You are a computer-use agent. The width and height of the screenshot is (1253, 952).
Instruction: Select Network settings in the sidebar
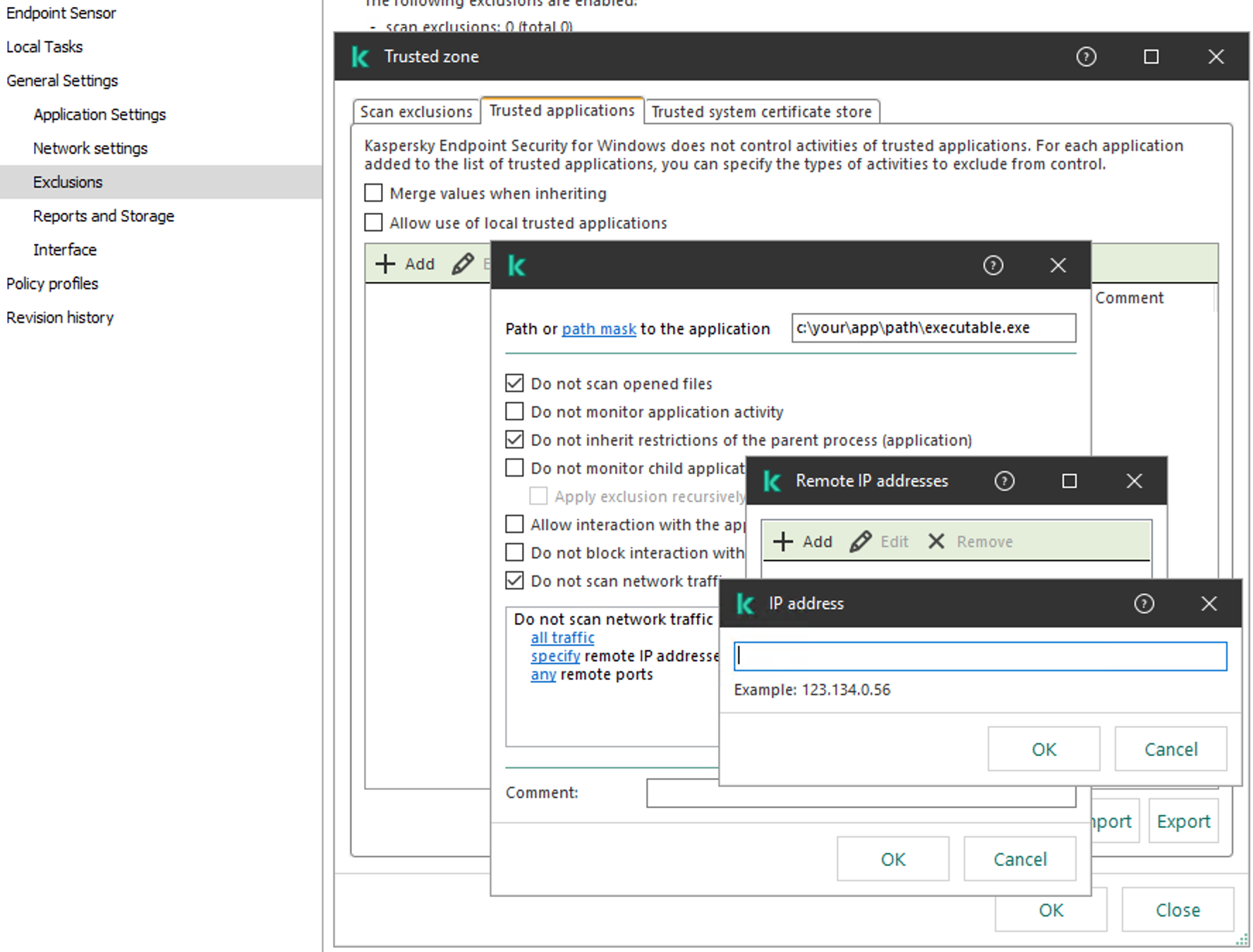[90, 149]
